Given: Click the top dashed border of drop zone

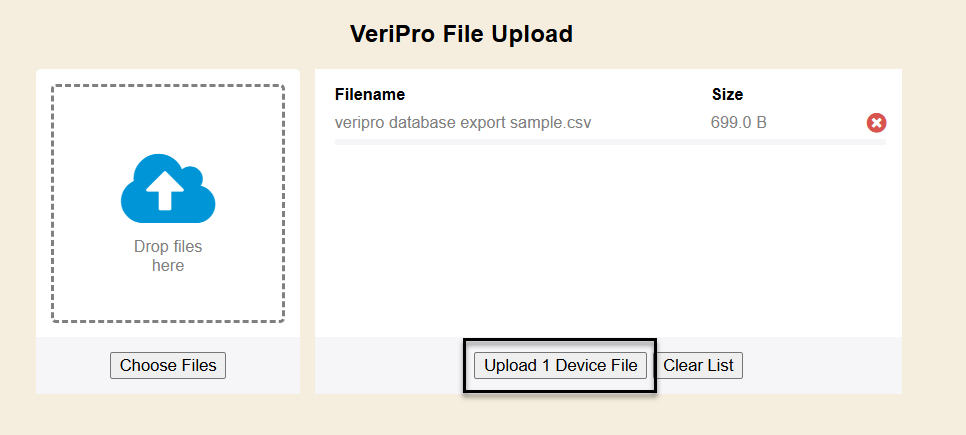Looking at the screenshot, I should tap(168, 86).
